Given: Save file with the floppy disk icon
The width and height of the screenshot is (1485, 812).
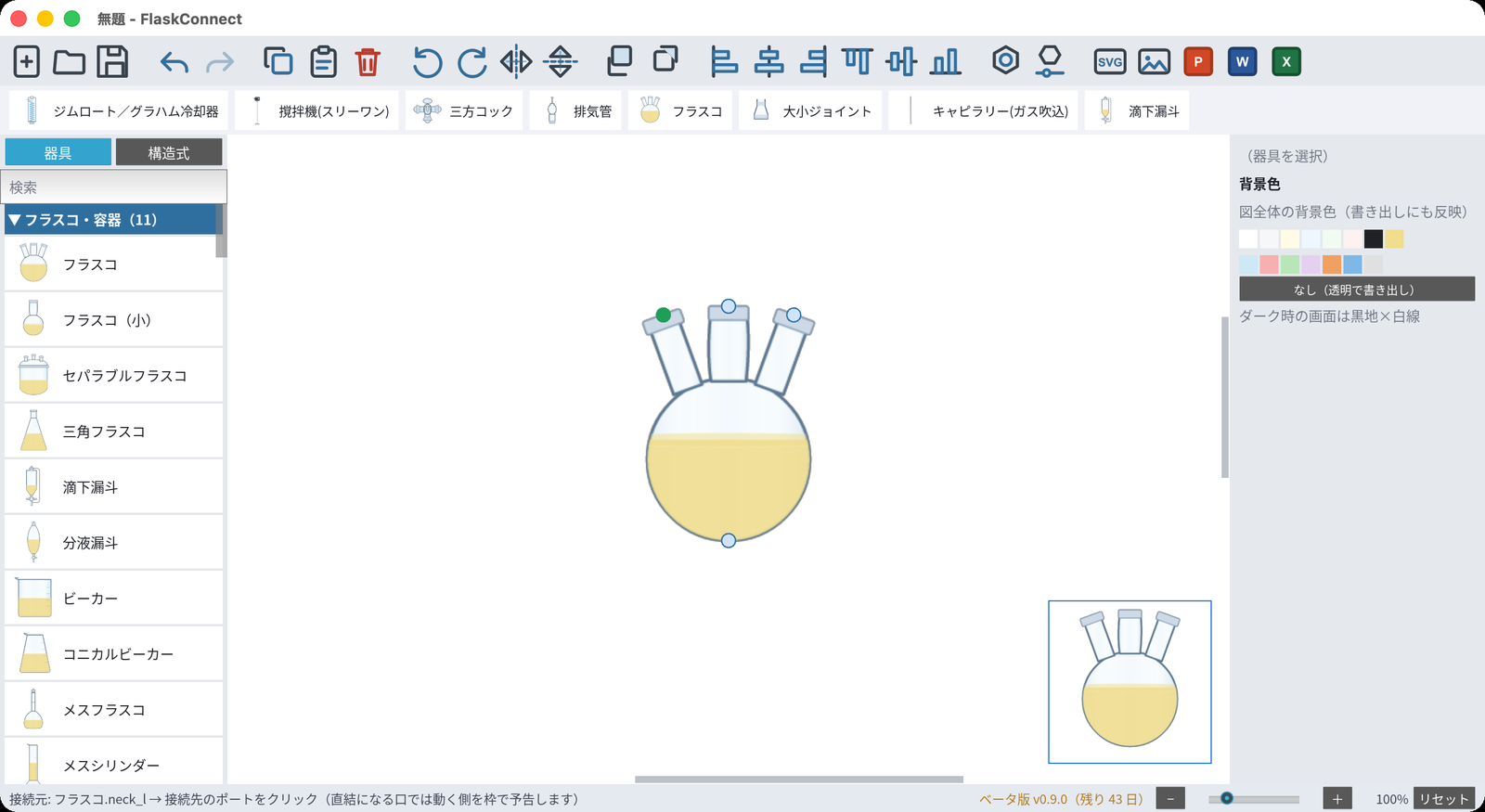Looking at the screenshot, I should tap(112, 62).
